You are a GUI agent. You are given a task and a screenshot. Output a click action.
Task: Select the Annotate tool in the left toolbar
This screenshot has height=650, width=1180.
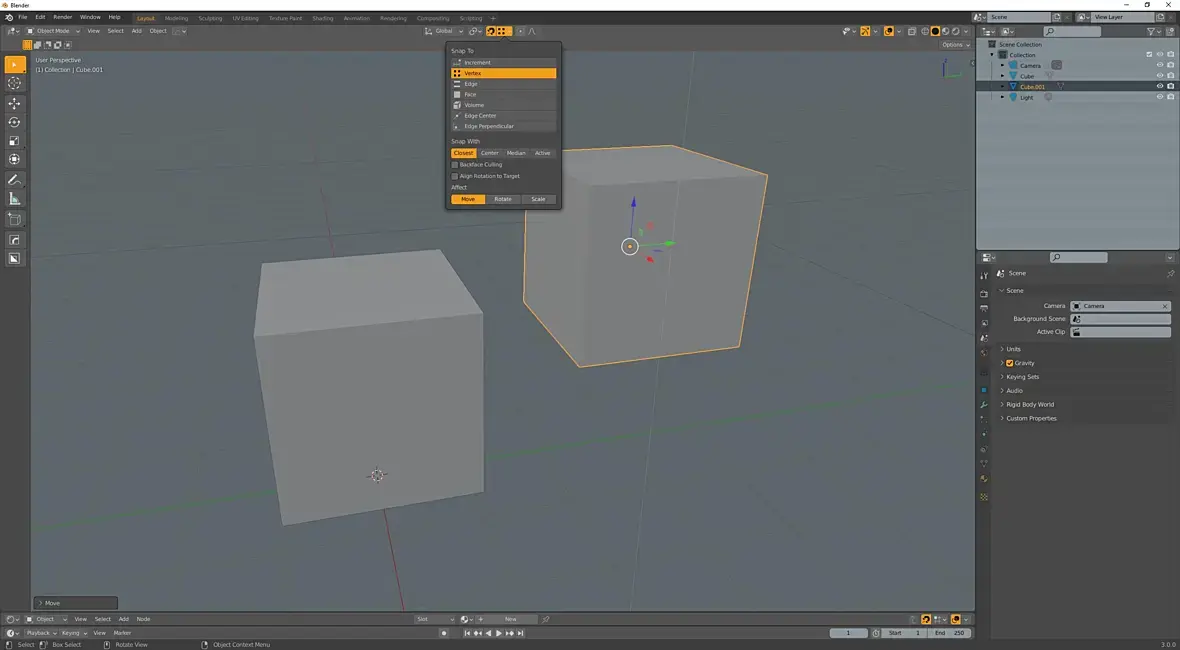14,180
